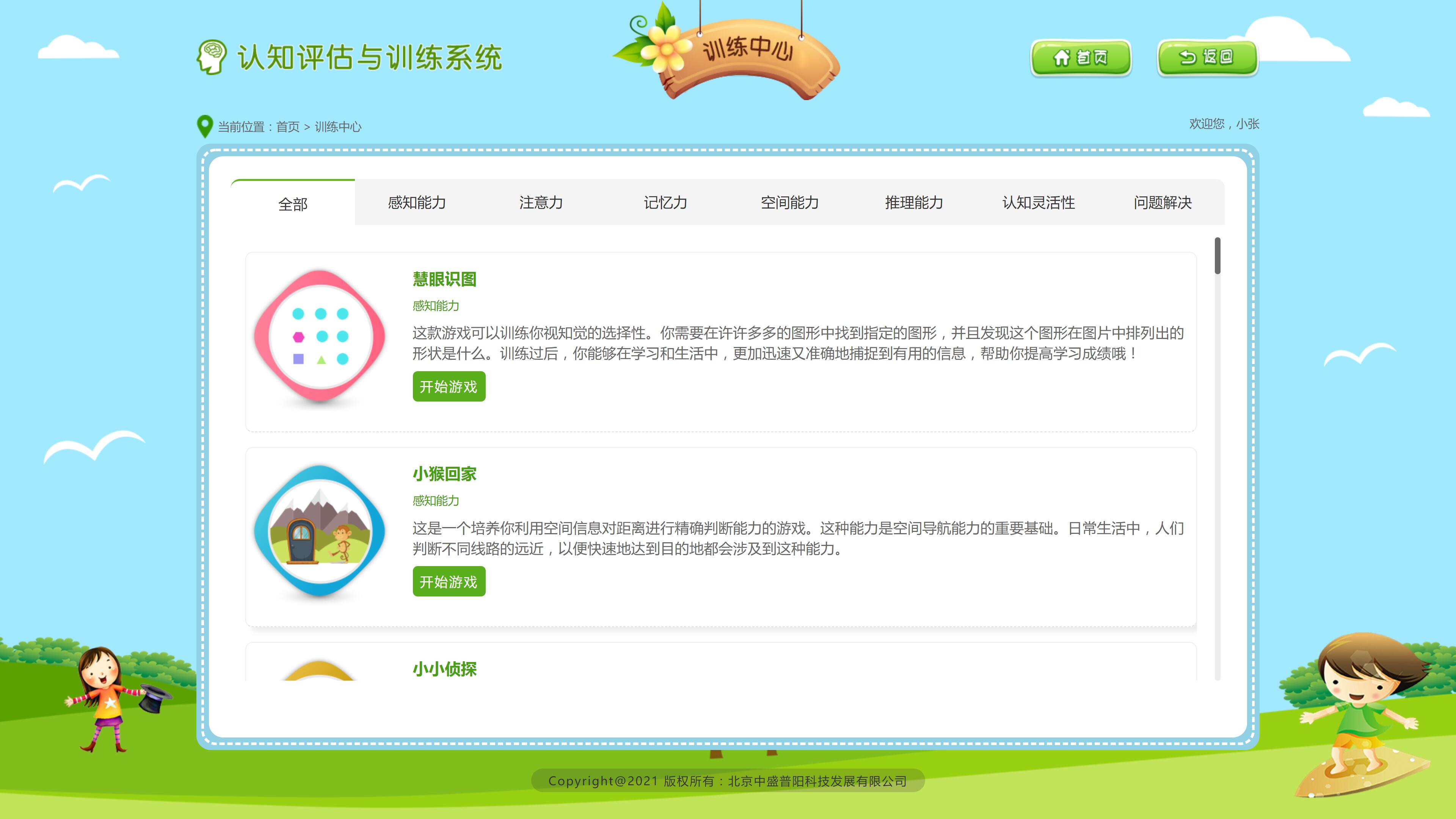
Task: Go to home with 首页 button
Action: coord(1080,57)
